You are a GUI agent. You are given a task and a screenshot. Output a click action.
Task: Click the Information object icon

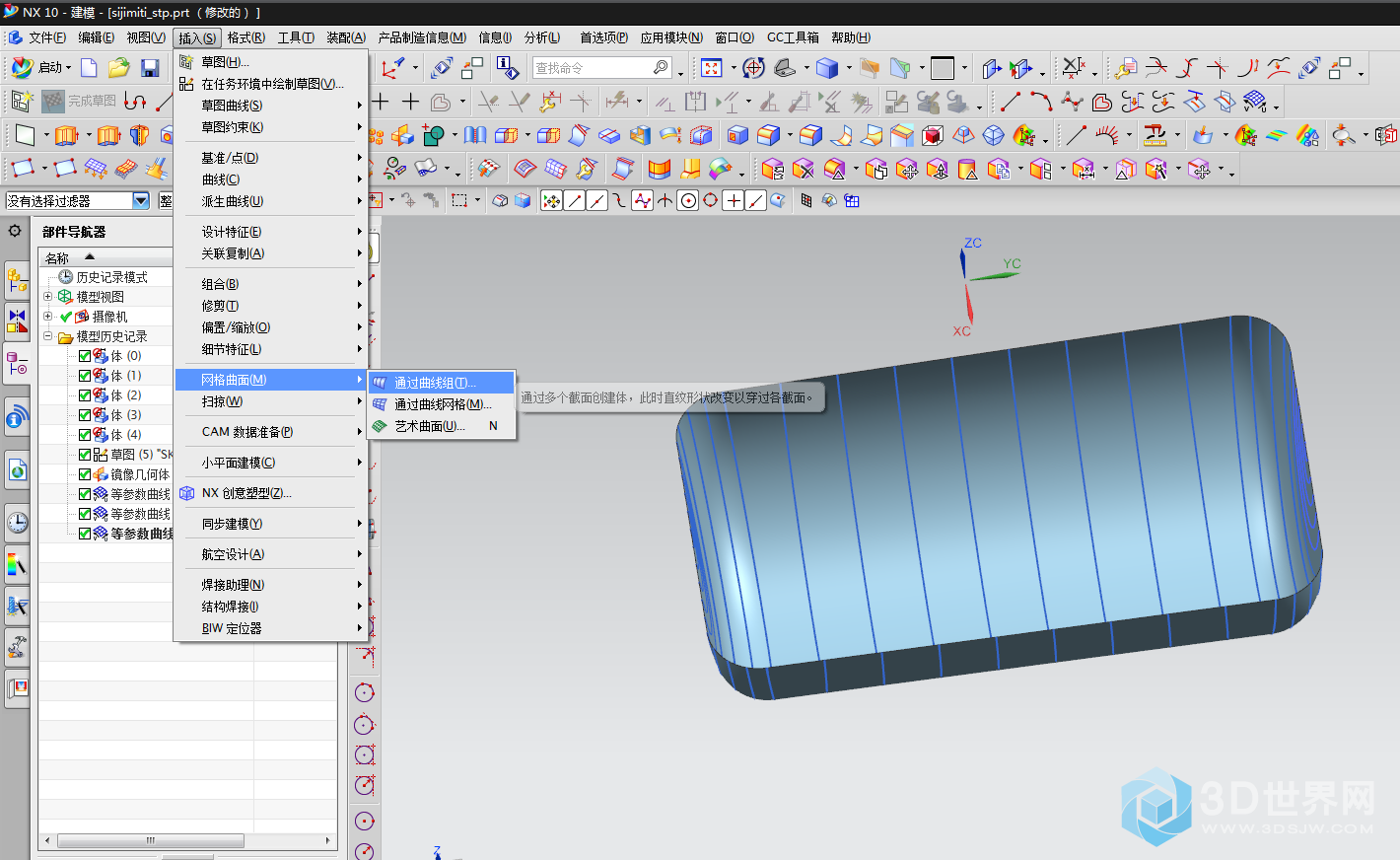coord(507,67)
